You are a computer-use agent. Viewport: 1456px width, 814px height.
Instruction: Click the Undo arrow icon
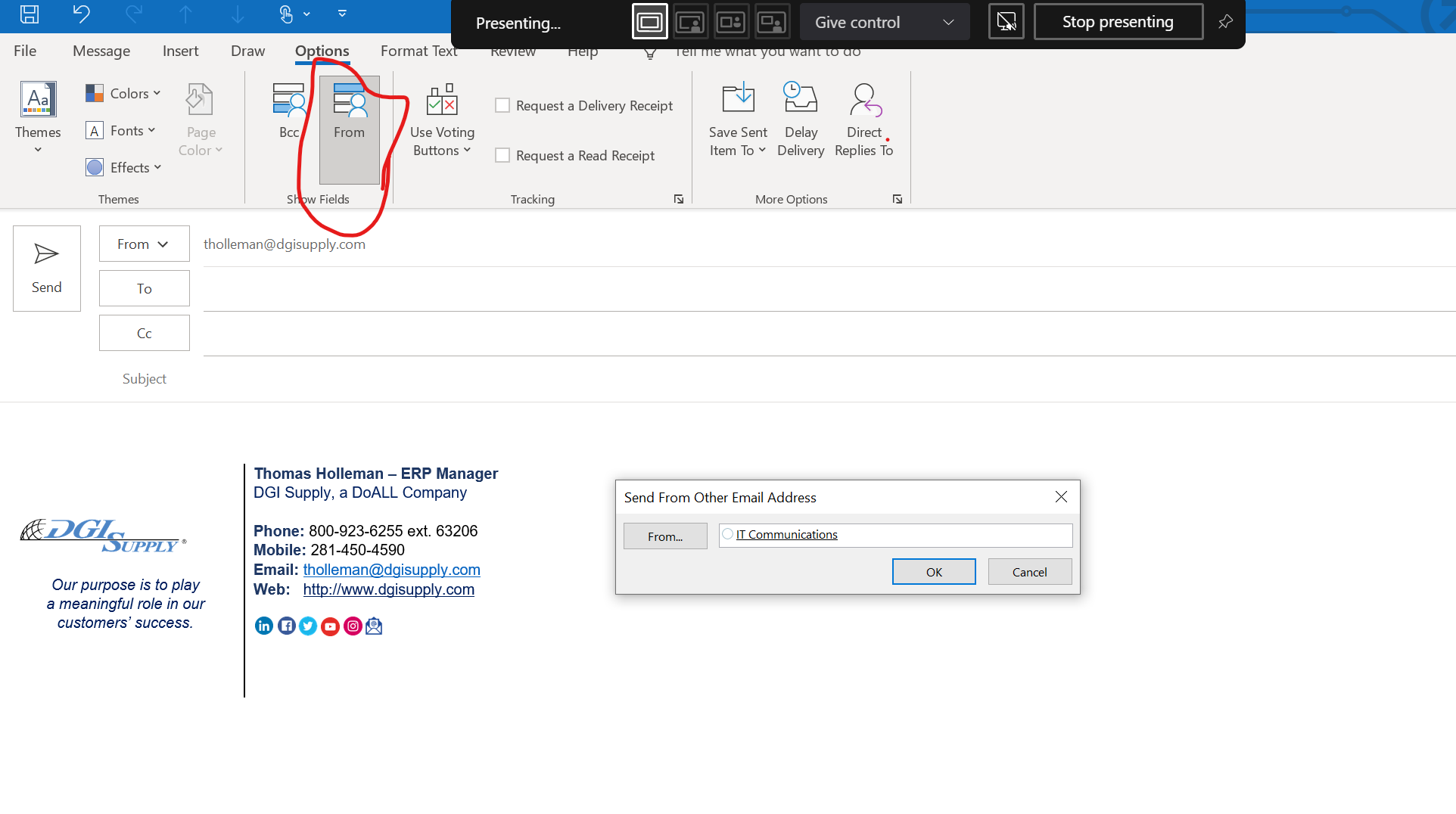pyautogui.click(x=81, y=14)
